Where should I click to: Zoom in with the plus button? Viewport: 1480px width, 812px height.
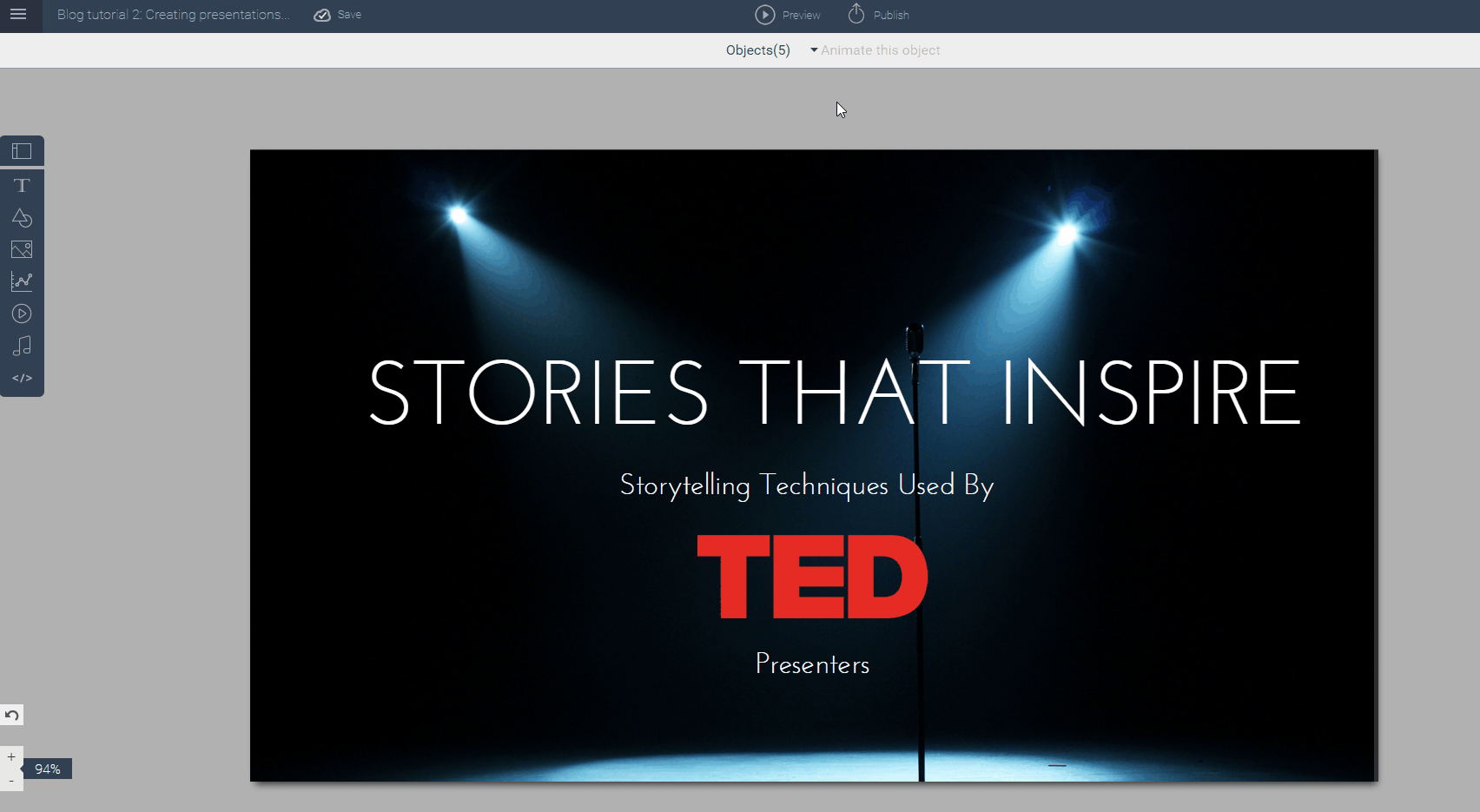tap(11, 756)
